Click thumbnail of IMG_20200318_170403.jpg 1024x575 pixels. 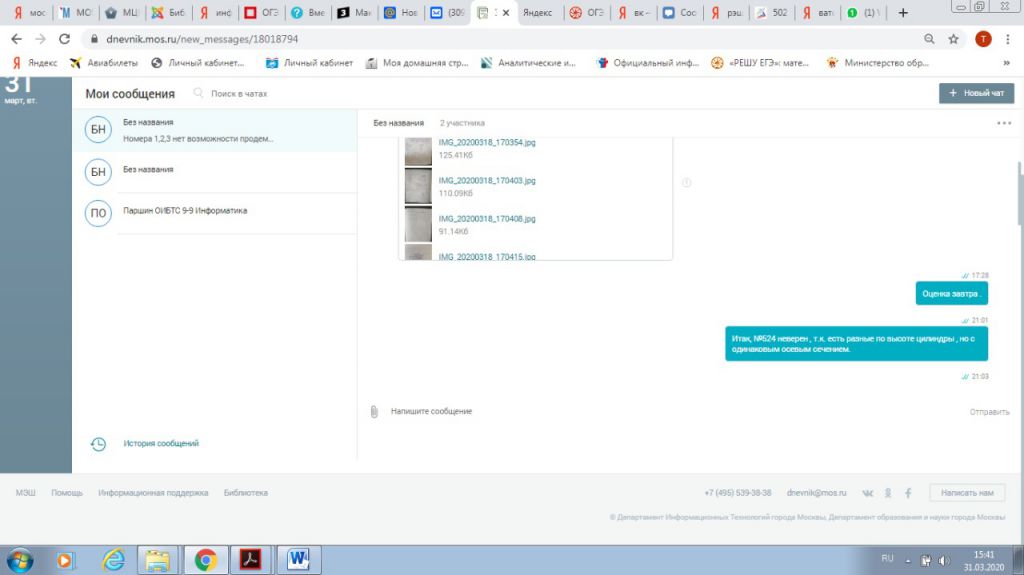pos(418,186)
